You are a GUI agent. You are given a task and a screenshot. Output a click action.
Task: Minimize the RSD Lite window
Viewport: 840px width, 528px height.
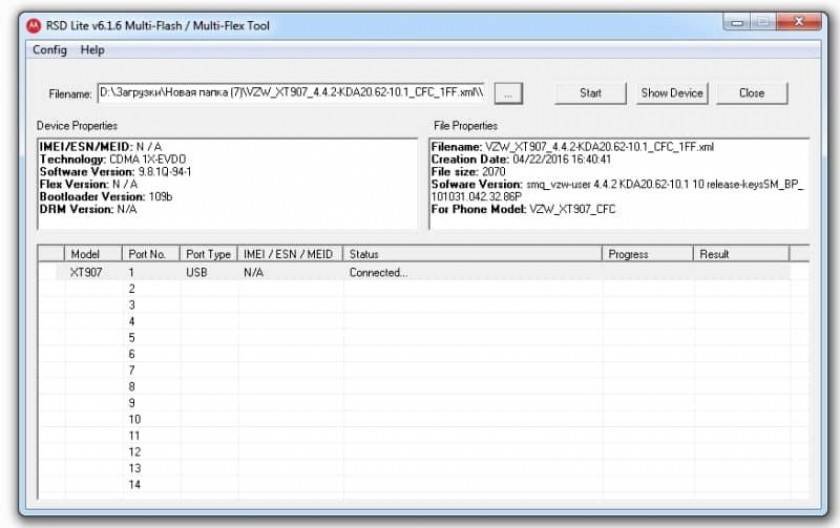pyautogui.click(x=738, y=23)
